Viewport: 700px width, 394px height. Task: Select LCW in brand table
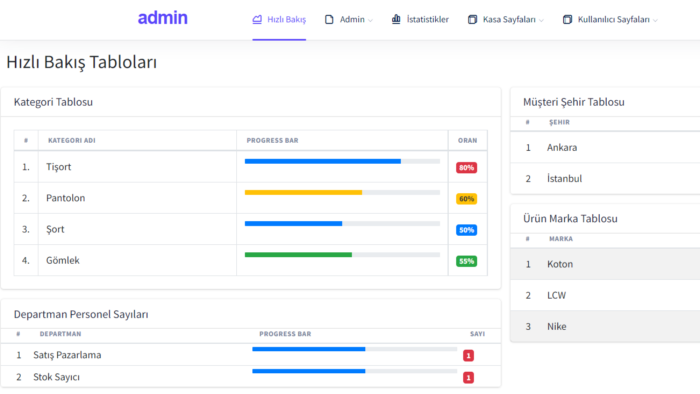tap(605, 295)
